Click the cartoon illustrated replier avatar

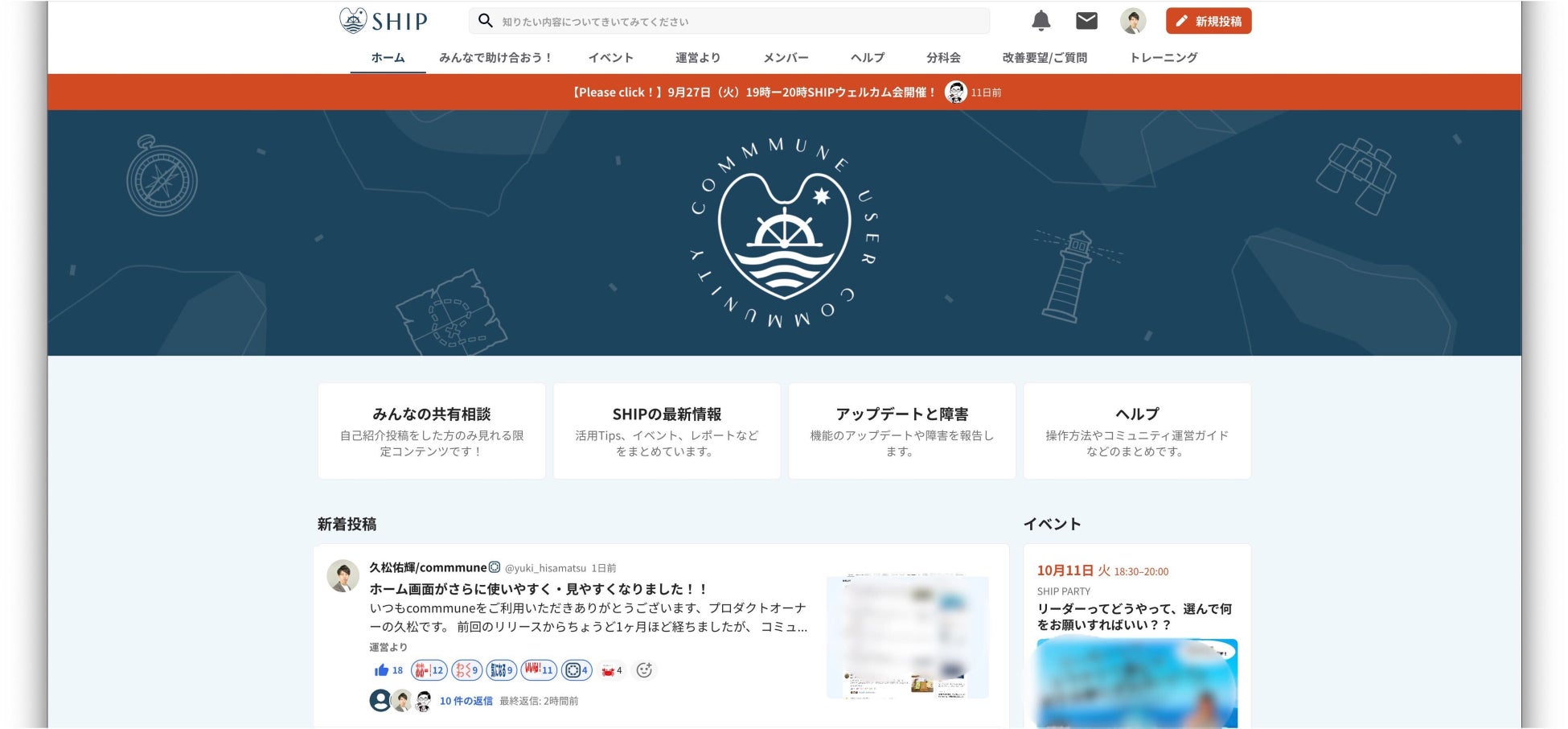pos(423,701)
